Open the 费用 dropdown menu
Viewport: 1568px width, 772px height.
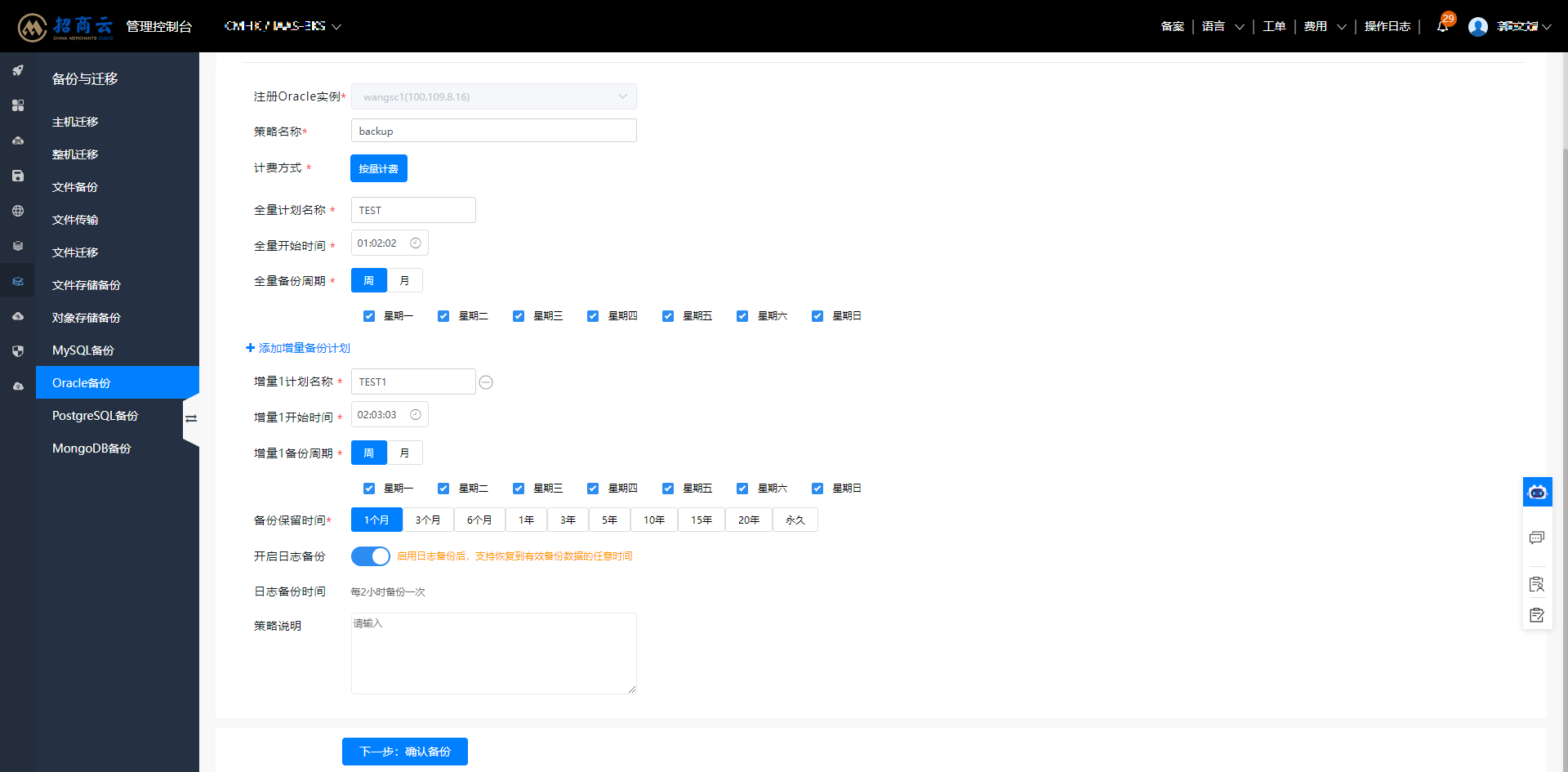[x=1325, y=26]
